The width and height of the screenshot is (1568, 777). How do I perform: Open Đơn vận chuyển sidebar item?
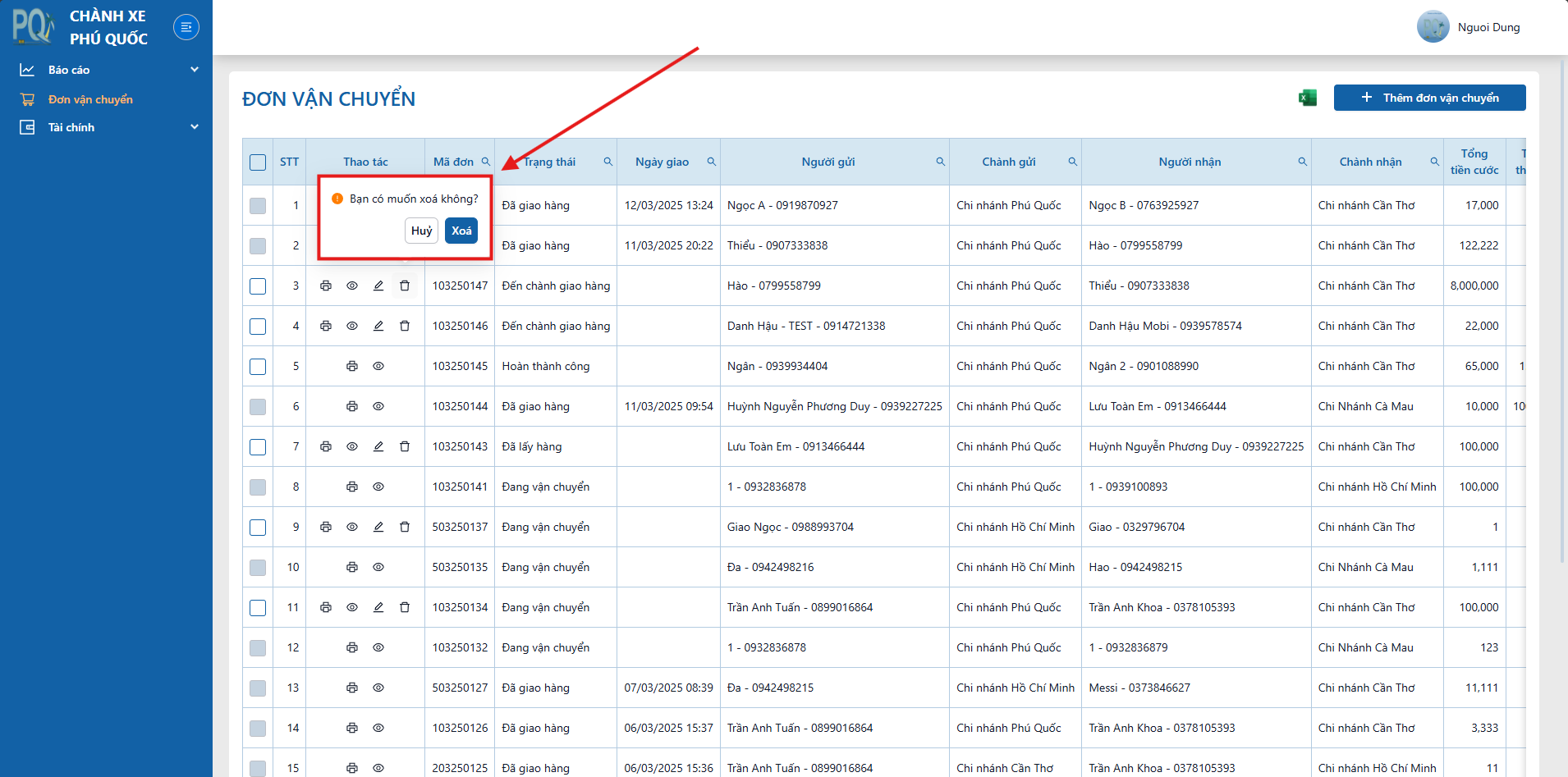[x=106, y=99]
